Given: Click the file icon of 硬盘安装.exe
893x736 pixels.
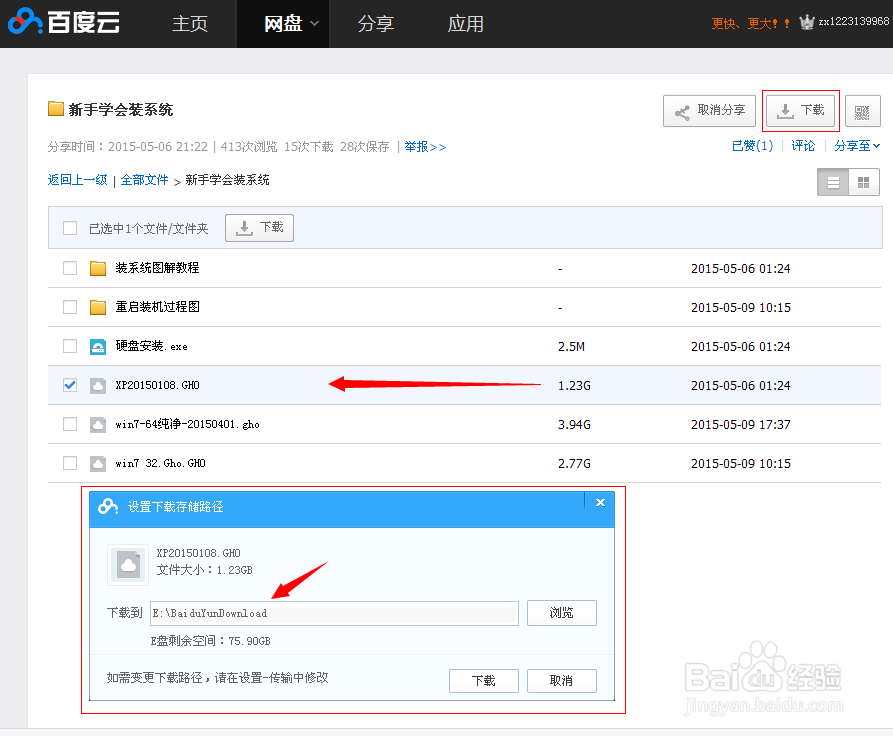Looking at the screenshot, I should (96, 345).
